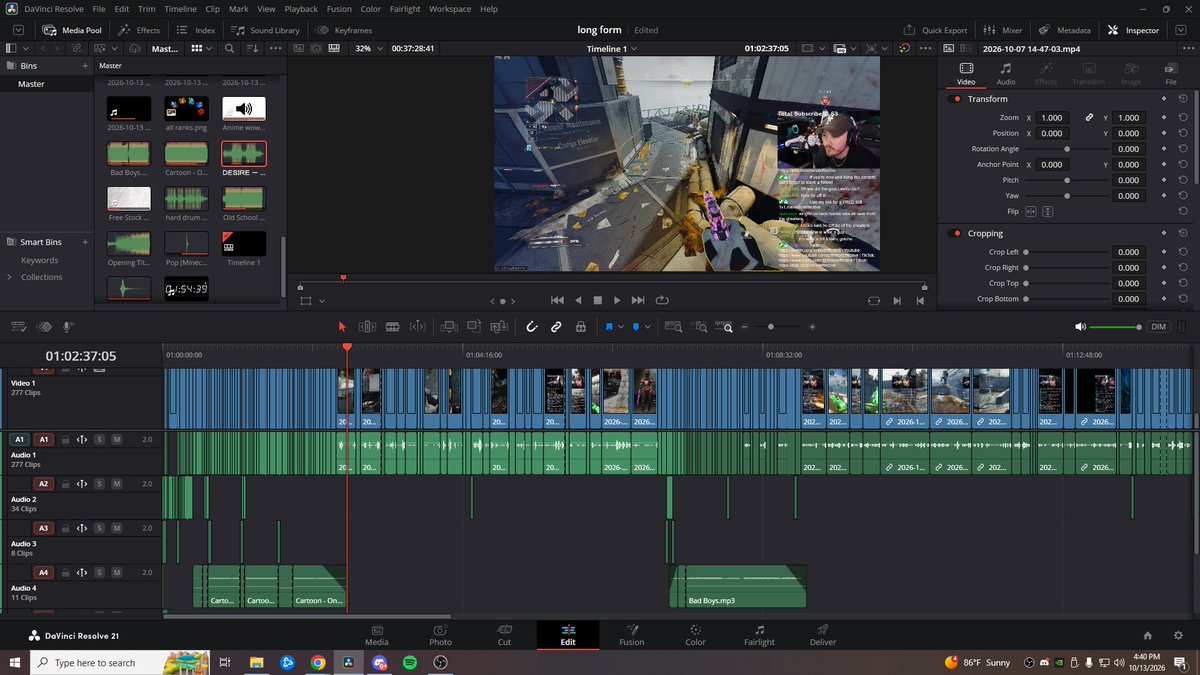
Task: Mute the Audio 1 track
Action: (x=116, y=439)
